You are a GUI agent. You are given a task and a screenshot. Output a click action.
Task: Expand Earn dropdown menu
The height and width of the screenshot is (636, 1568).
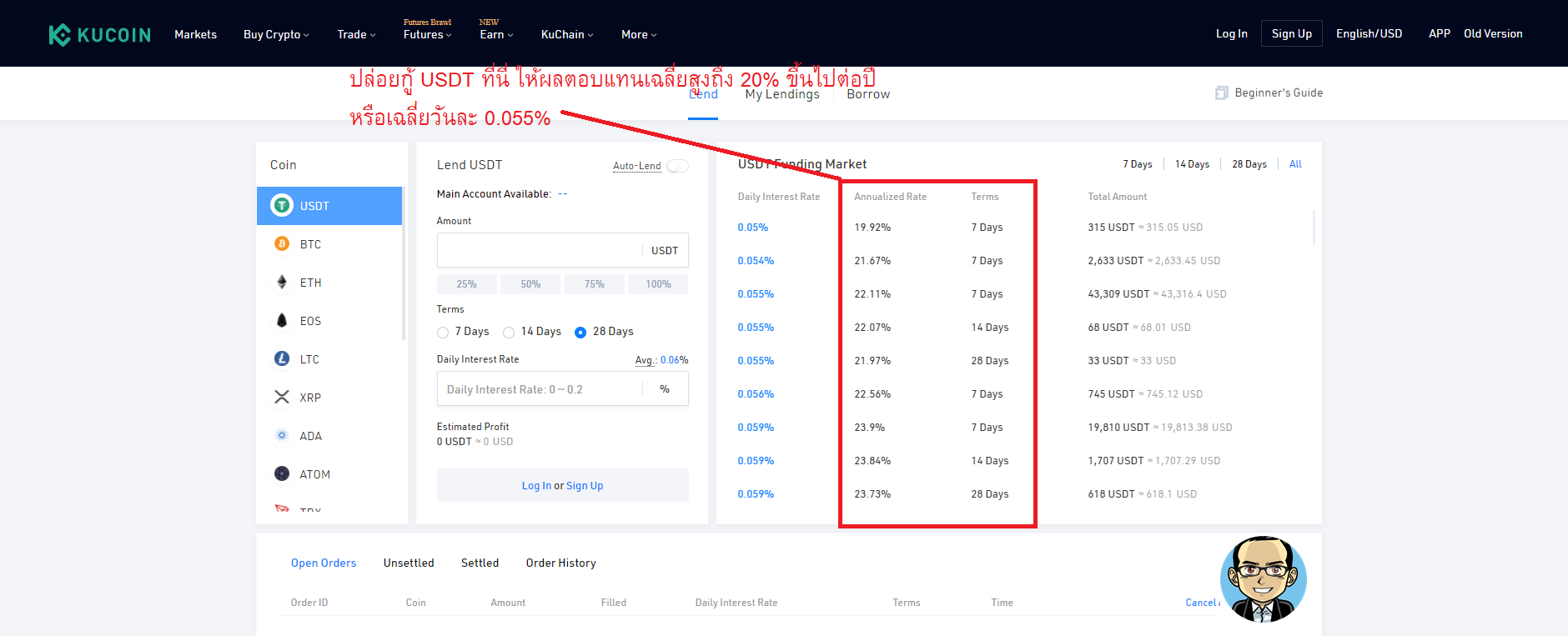496,34
